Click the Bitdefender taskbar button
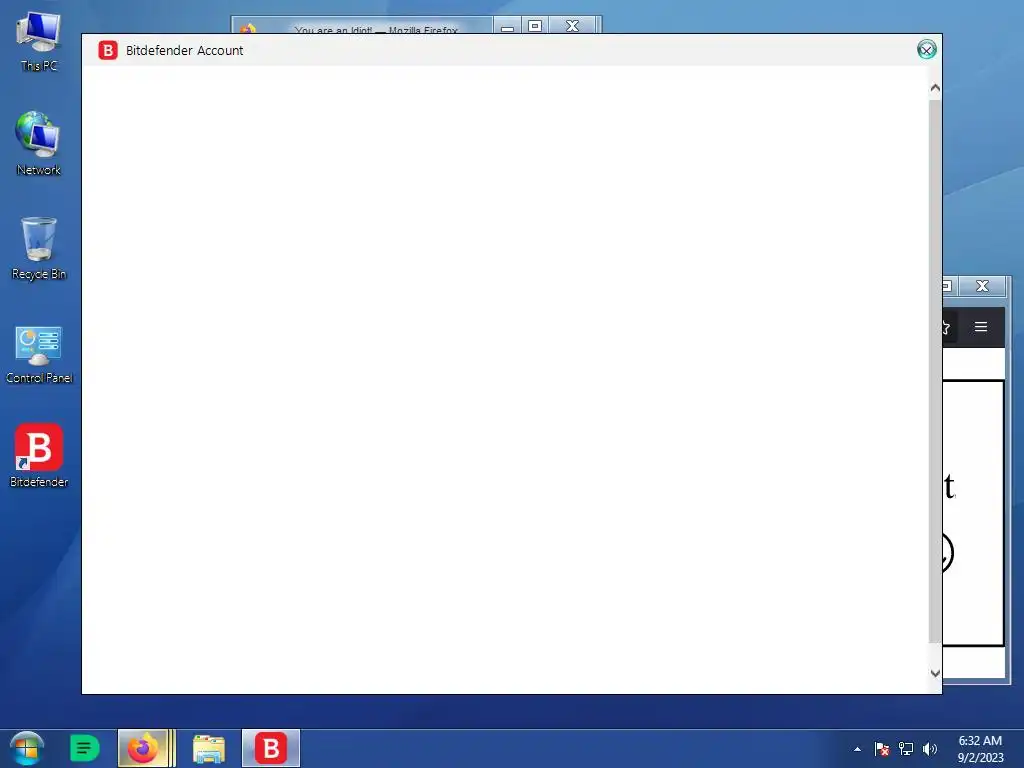Viewport: 1024px width, 768px height. 271,748
